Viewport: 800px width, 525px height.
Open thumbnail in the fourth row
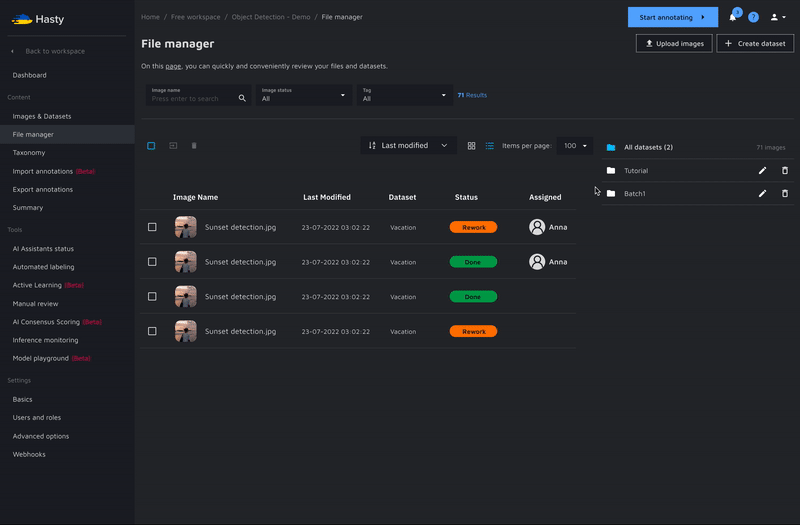click(186, 331)
